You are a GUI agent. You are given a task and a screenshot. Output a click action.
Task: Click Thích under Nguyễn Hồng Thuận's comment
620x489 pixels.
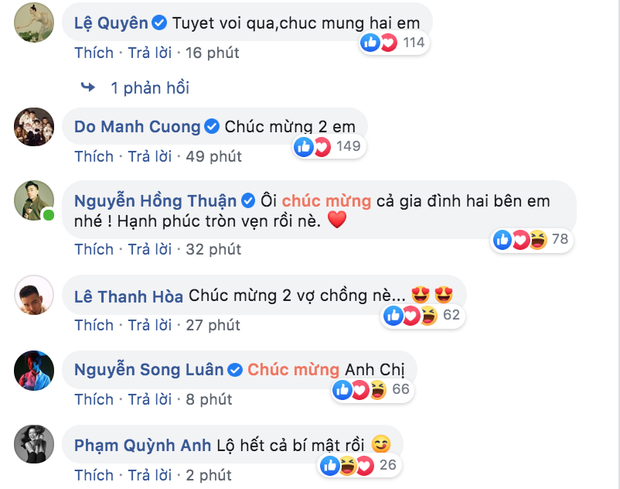point(94,249)
